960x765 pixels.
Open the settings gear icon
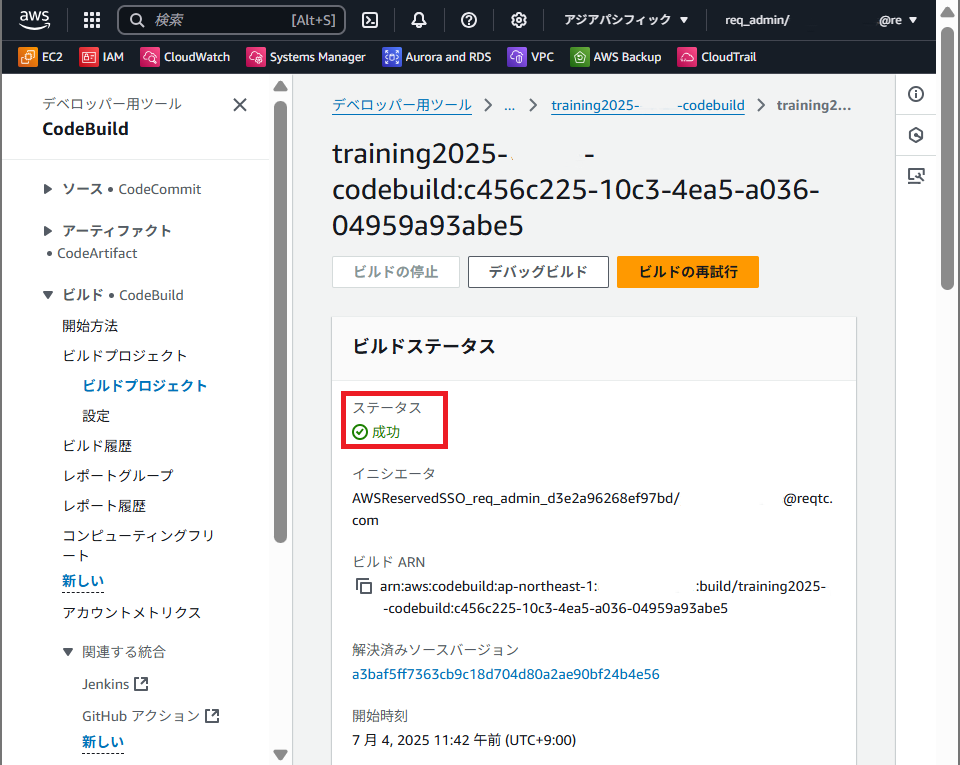pos(519,20)
